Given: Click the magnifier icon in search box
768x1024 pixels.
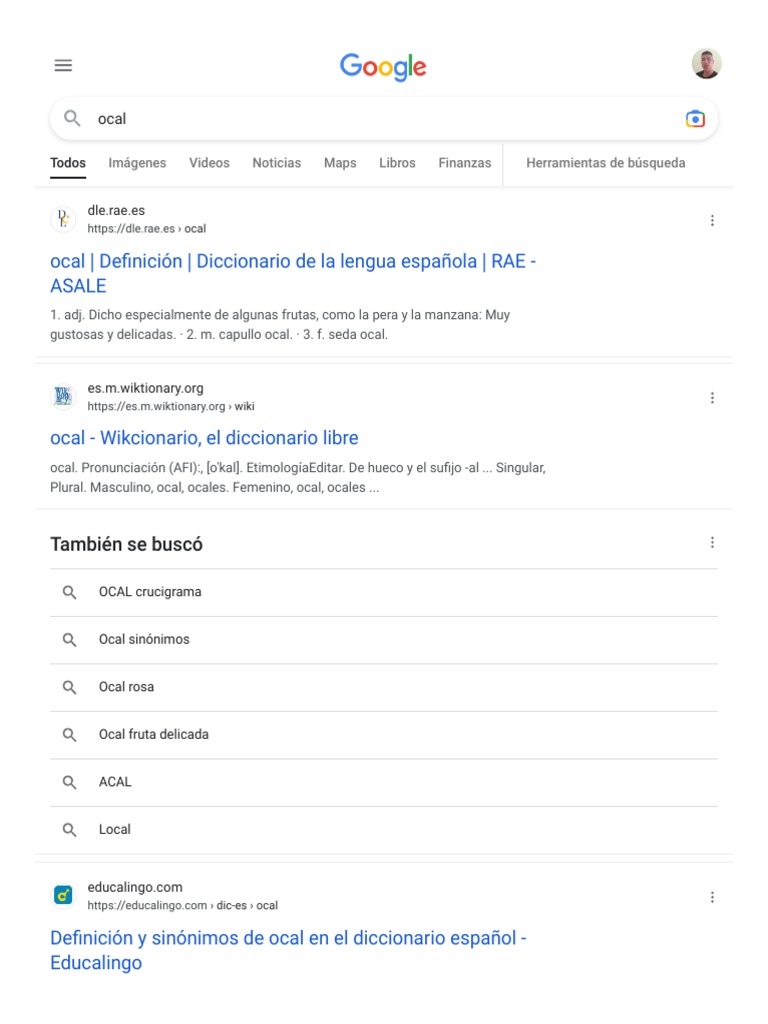Looking at the screenshot, I should click(72, 119).
